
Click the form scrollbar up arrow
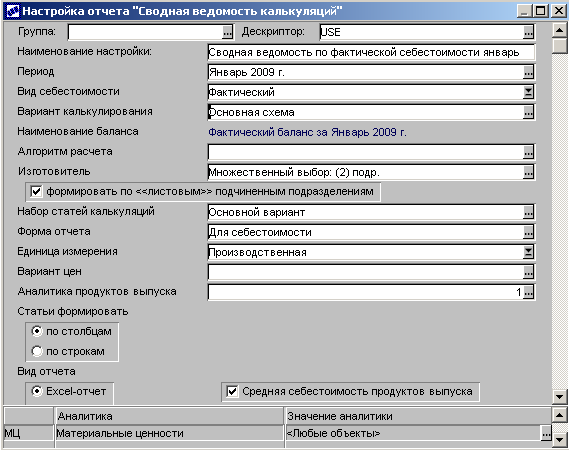(560, 30)
